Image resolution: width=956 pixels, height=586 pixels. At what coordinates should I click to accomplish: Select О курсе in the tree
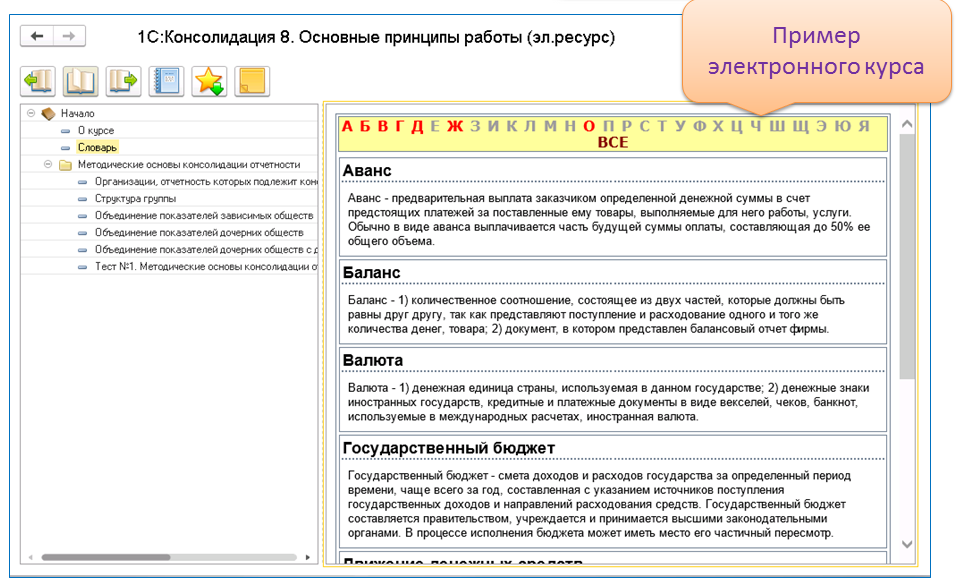coord(96,130)
